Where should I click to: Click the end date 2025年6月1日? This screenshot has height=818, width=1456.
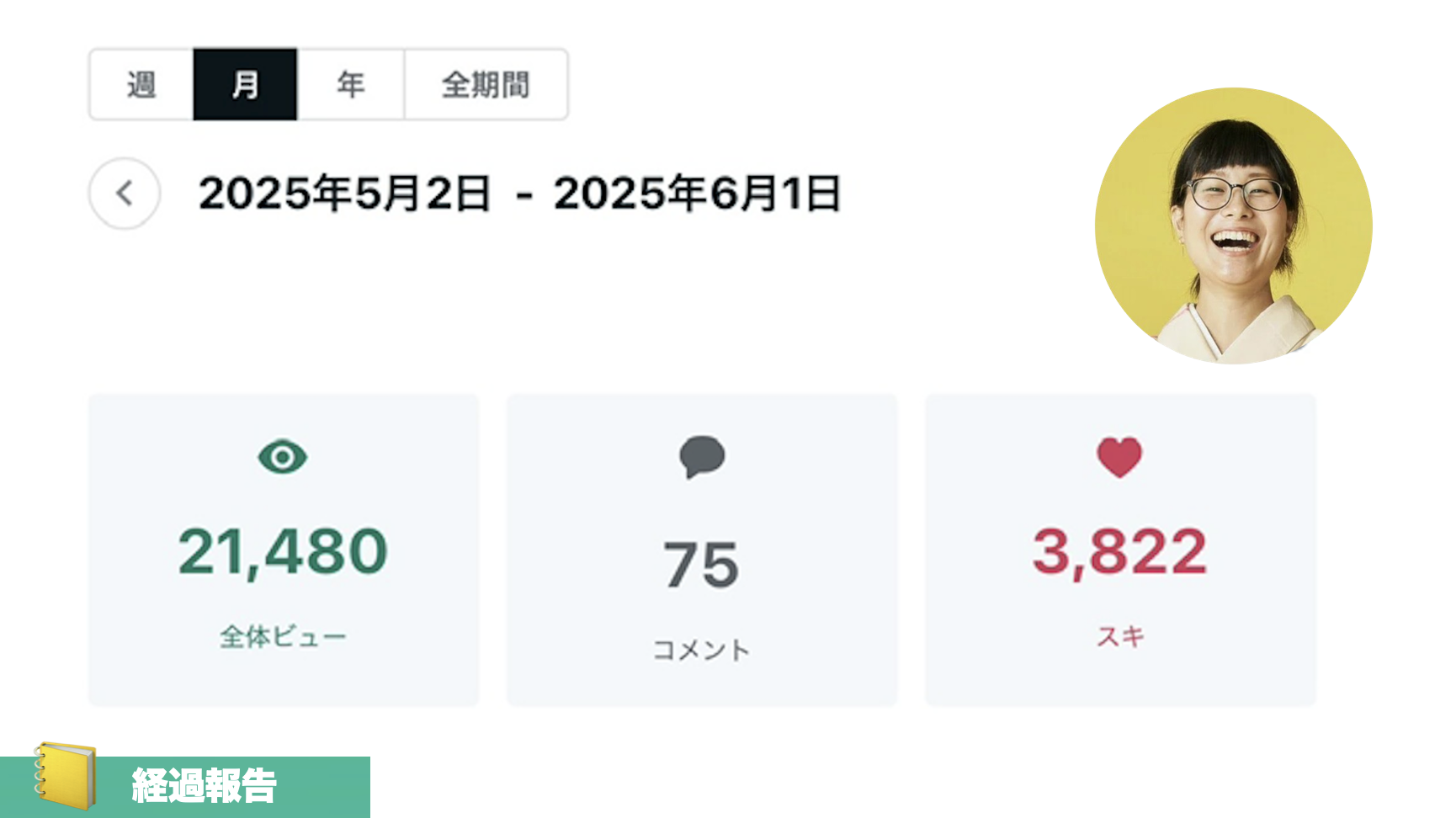pos(697,194)
